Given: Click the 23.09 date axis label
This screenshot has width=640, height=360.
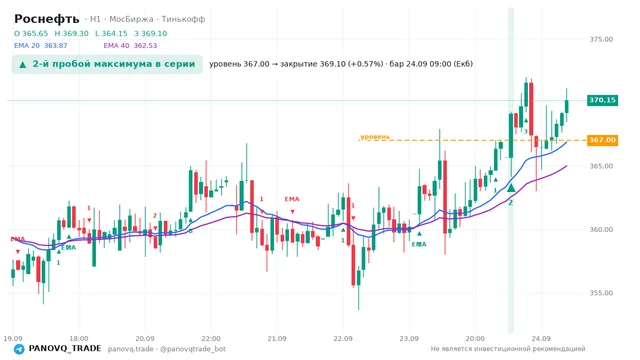Looking at the screenshot, I should (409, 338).
